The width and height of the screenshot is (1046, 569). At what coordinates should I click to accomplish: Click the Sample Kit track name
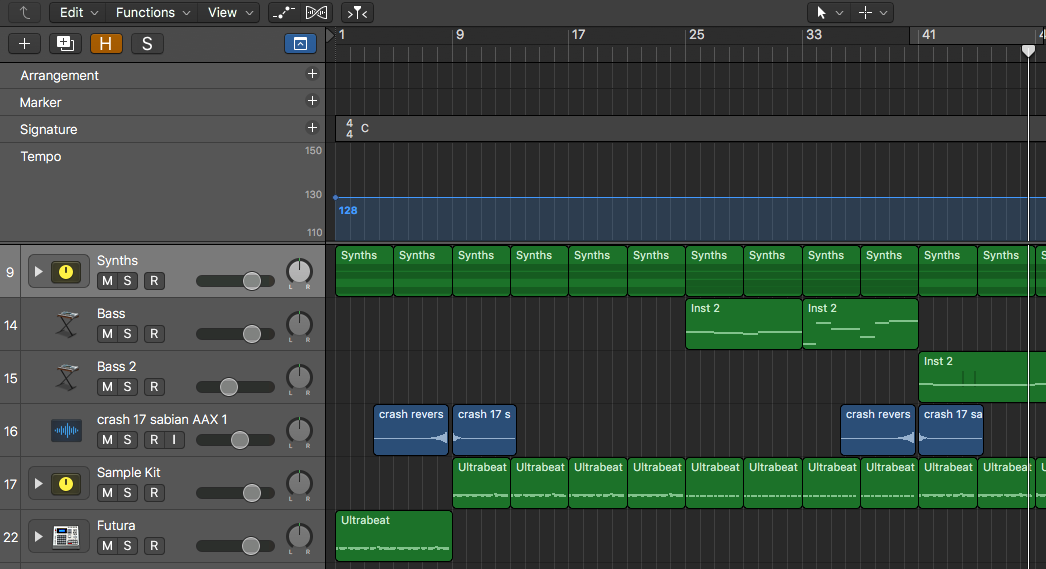[x=129, y=472]
